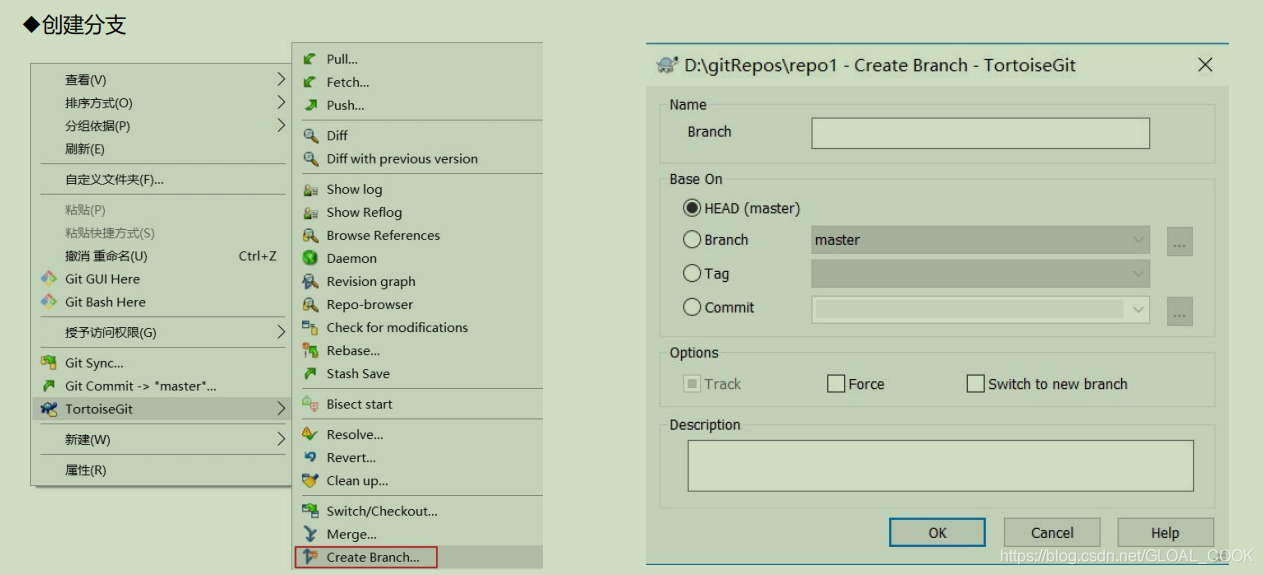Enable the Force checkbox
1264x575 pixels.
pos(836,384)
